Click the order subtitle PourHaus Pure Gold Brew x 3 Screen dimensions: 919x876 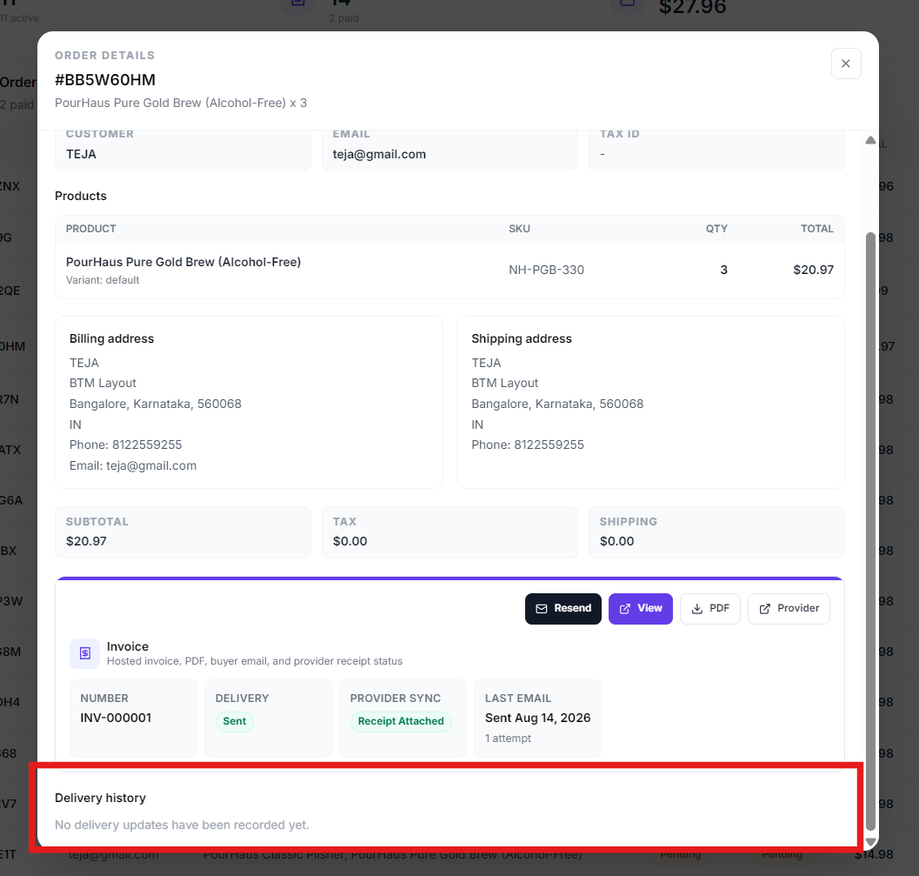coord(181,103)
